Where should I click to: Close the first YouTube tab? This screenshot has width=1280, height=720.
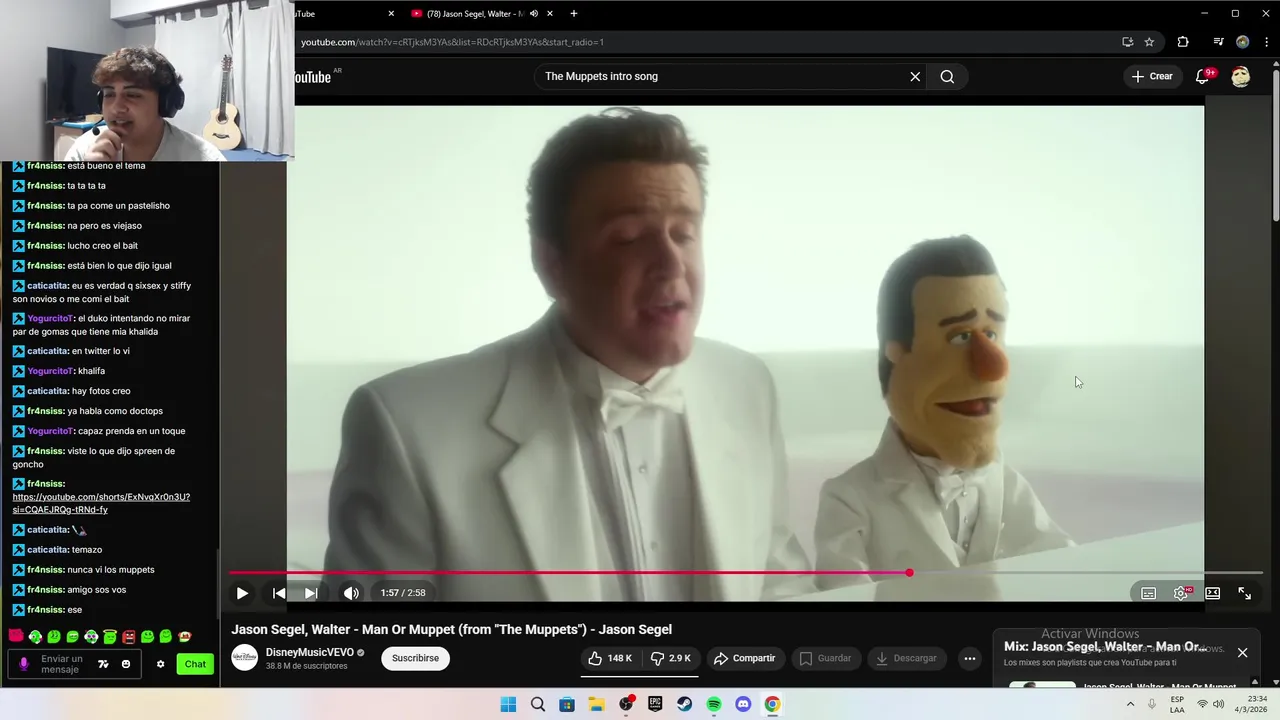tap(391, 14)
